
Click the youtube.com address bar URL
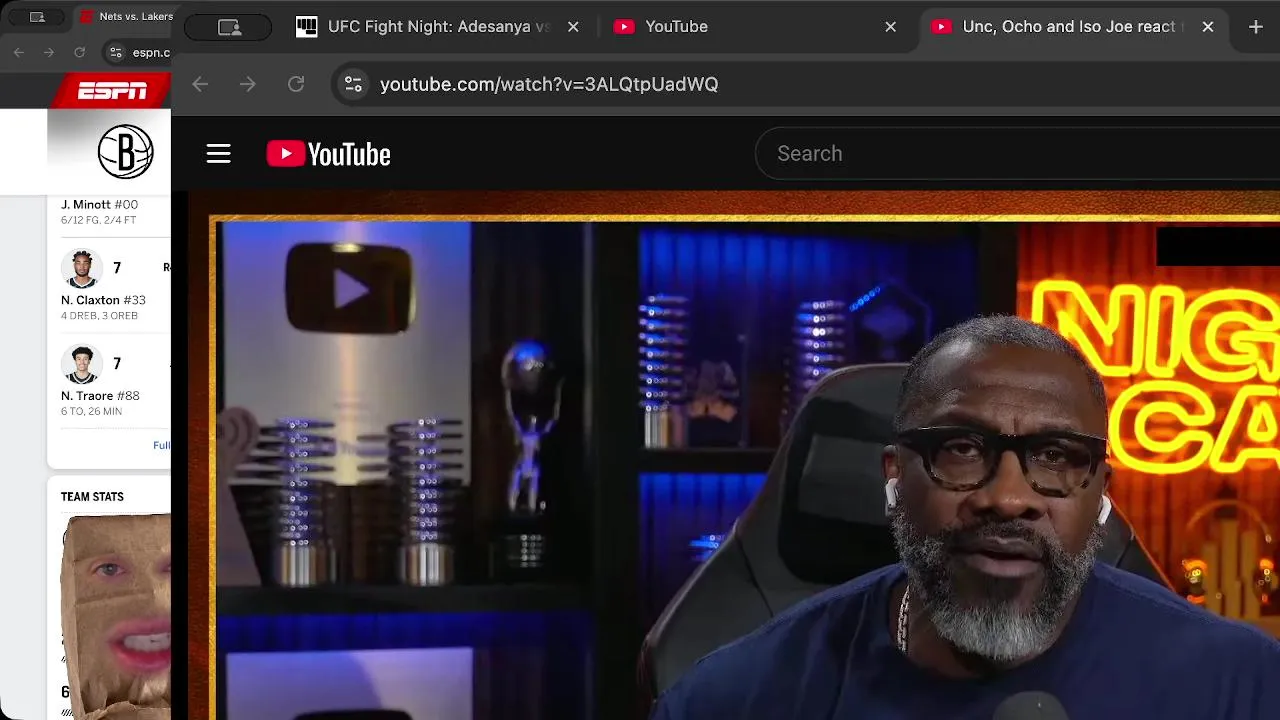(549, 85)
